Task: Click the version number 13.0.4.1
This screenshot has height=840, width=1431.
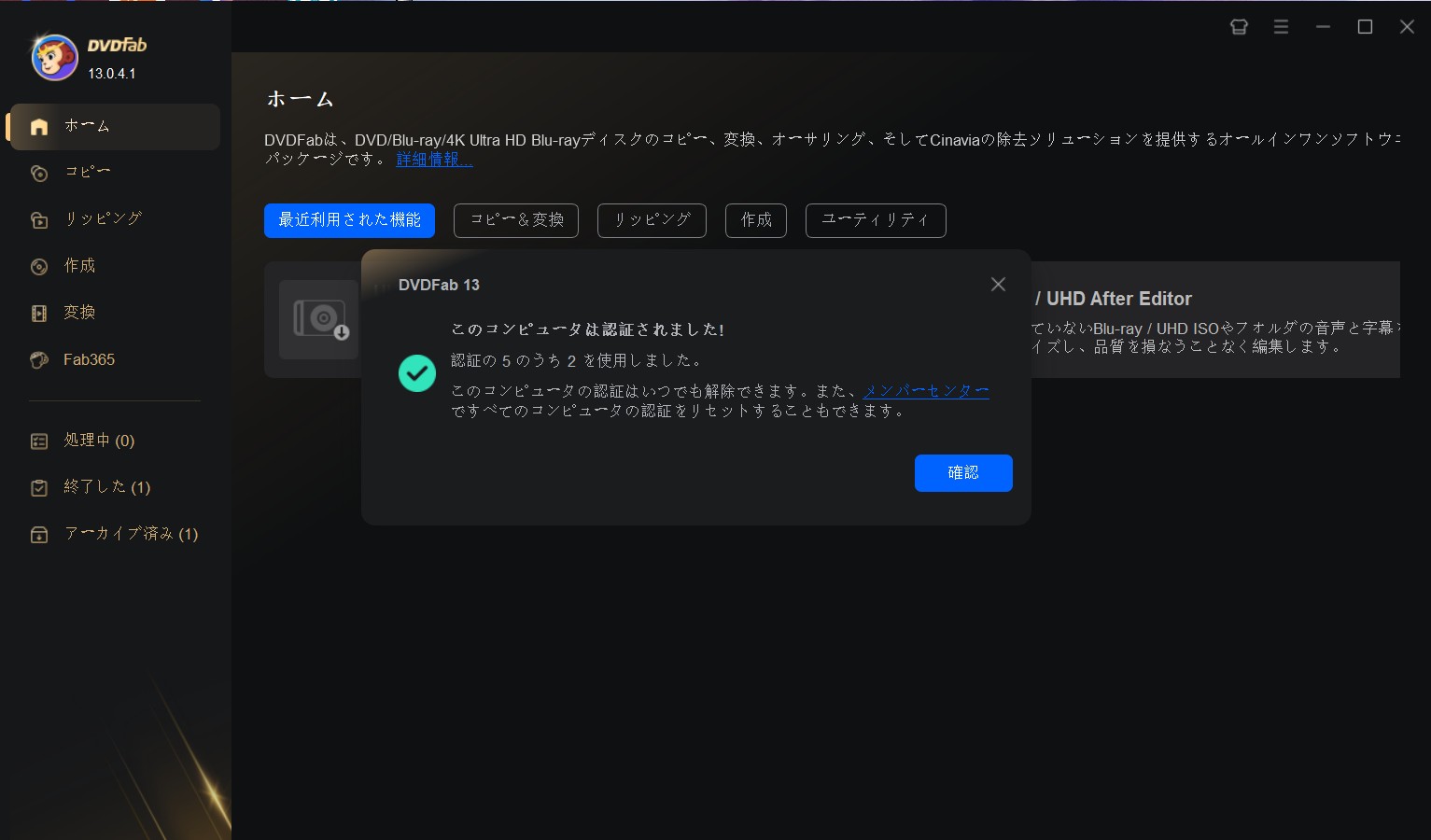Action: pyautogui.click(x=112, y=74)
